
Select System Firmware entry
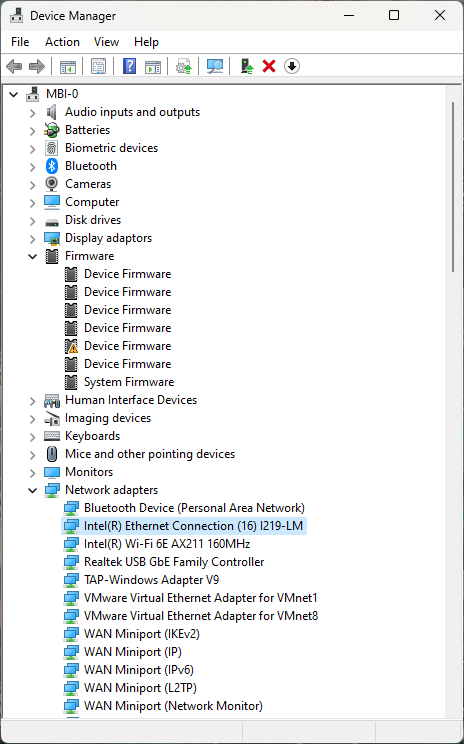click(129, 382)
